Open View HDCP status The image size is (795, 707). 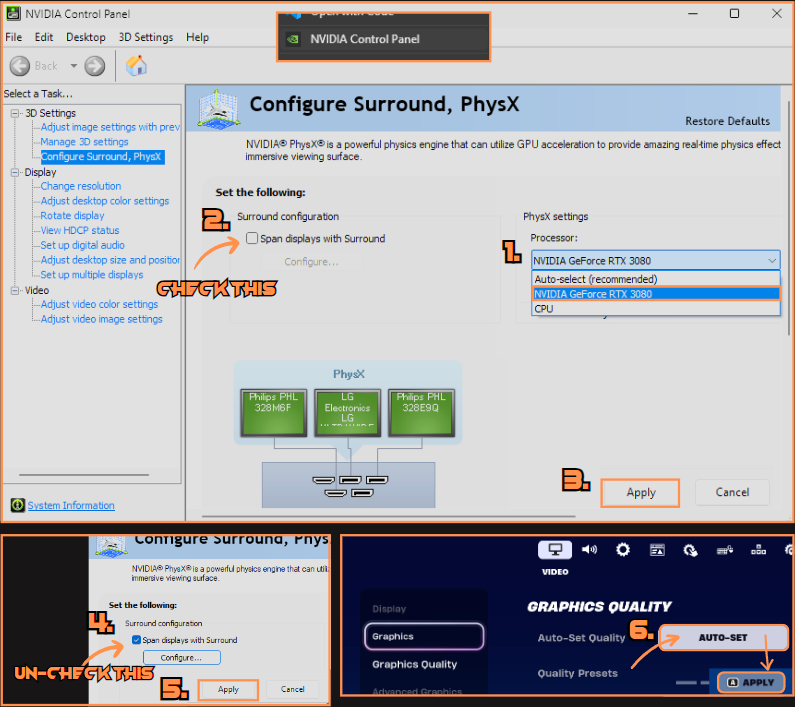click(x=80, y=230)
